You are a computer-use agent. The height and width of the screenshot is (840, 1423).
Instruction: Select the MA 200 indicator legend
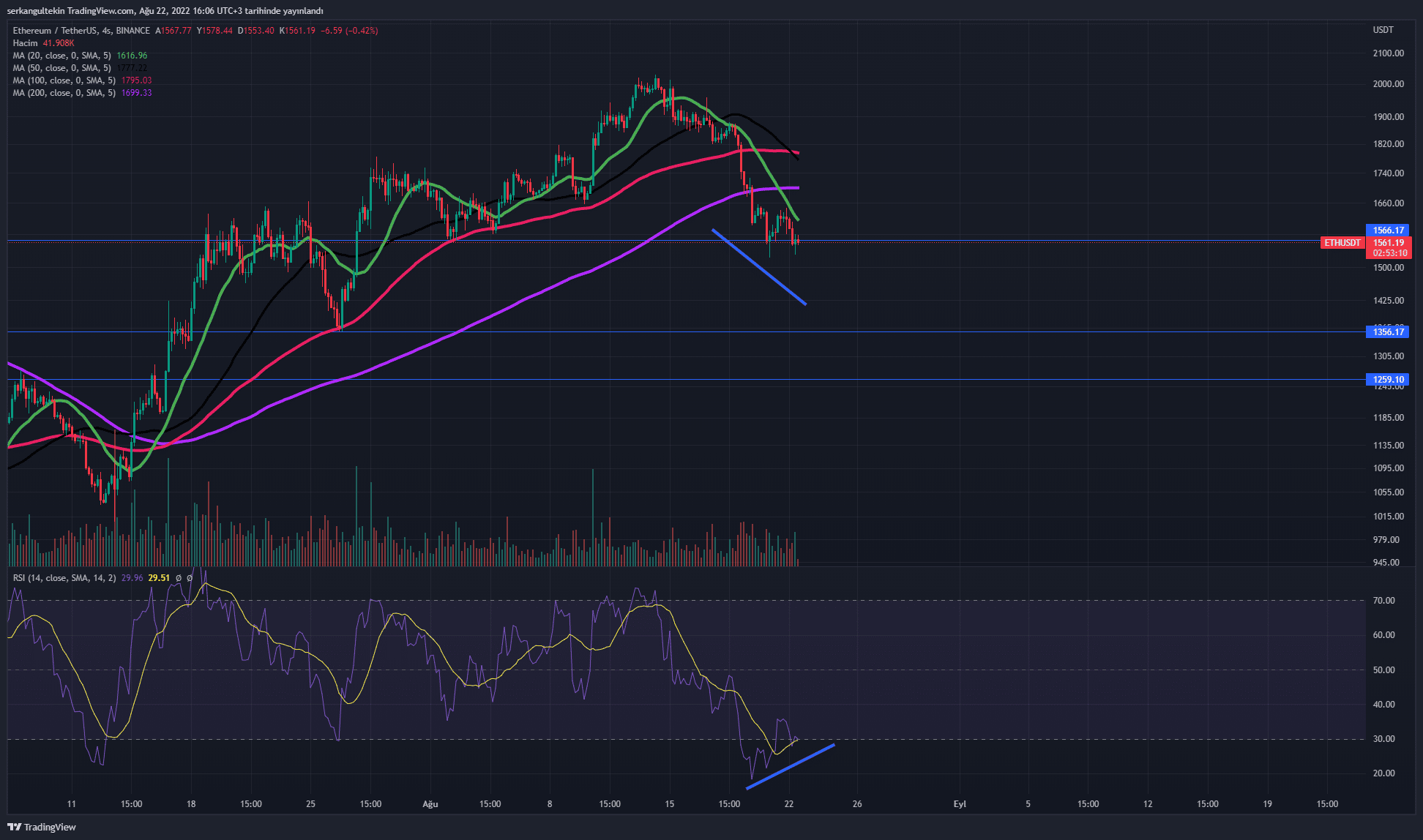(x=64, y=93)
